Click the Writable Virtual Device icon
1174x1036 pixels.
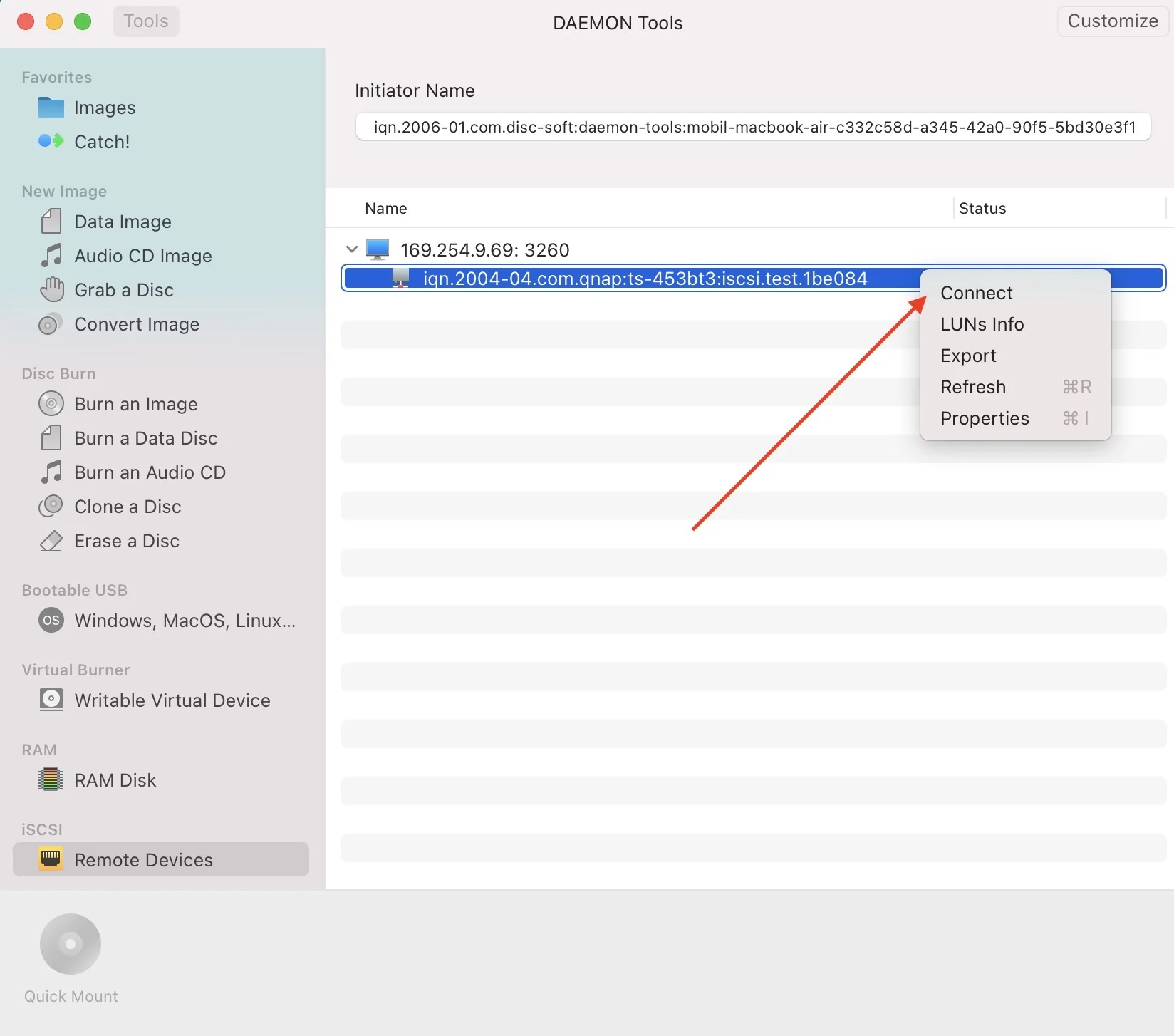(51, 700)
